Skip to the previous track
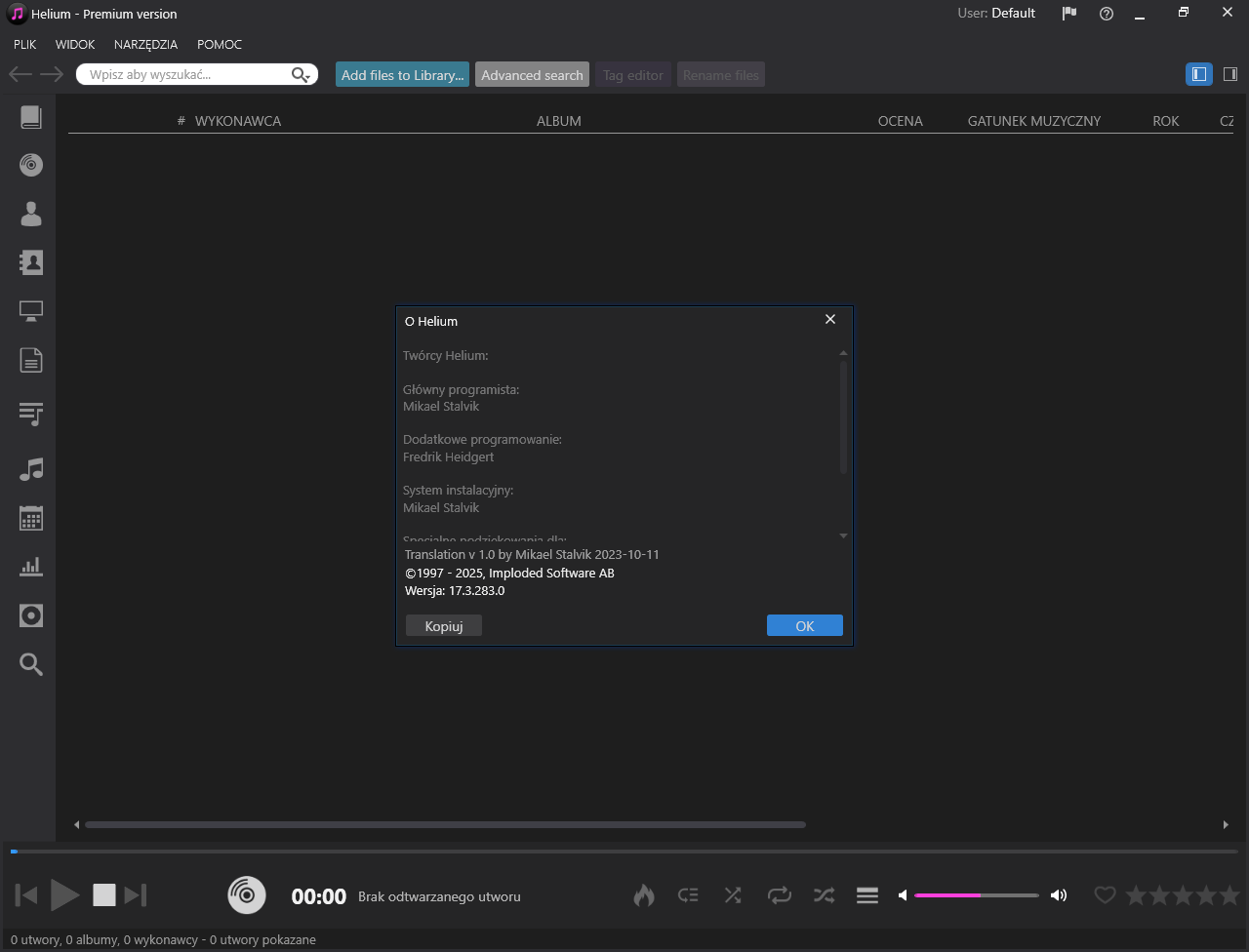 (26, 895)
